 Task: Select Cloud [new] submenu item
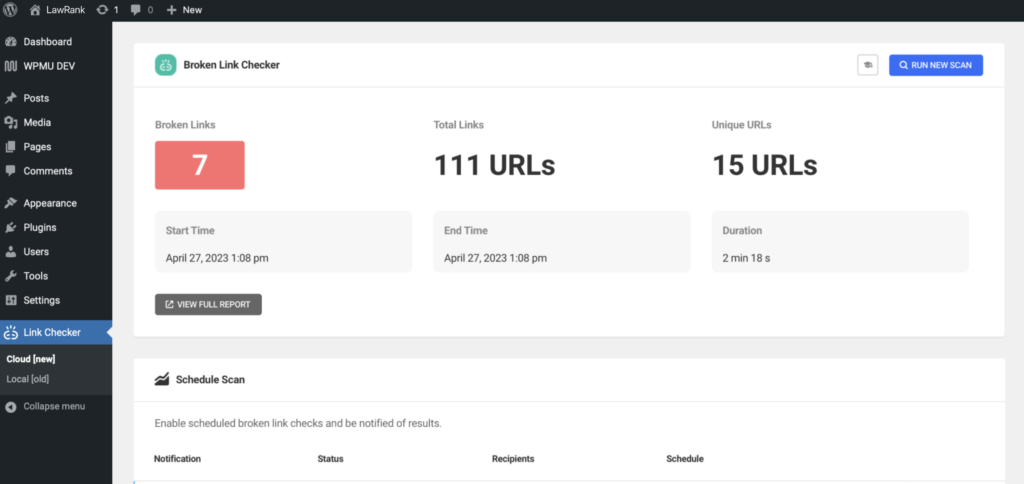[31, 359]
